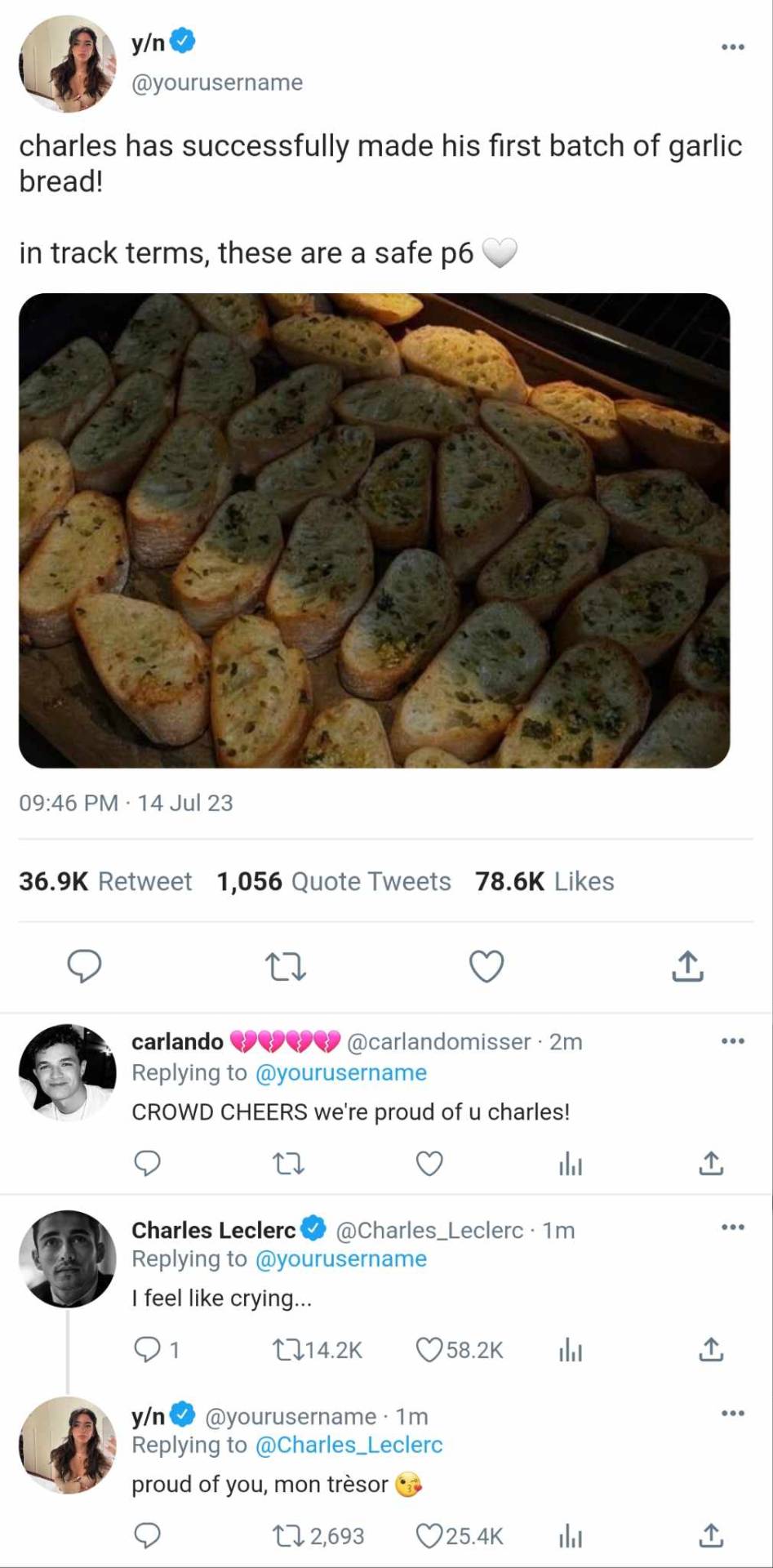
Task: Open the garlic bread photo
Action: coord(374,530)
